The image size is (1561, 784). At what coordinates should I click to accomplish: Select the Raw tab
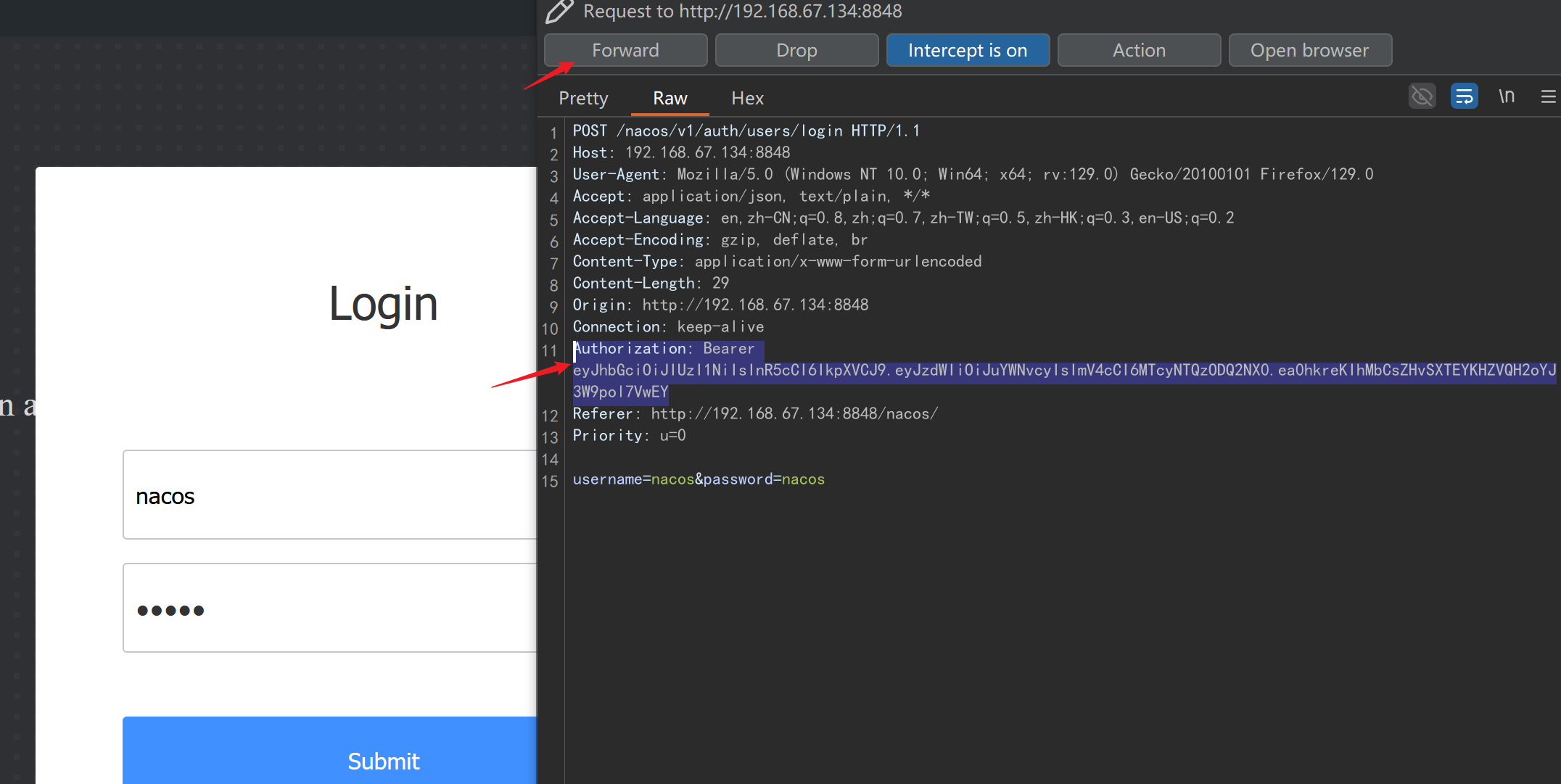coord(670,98)
